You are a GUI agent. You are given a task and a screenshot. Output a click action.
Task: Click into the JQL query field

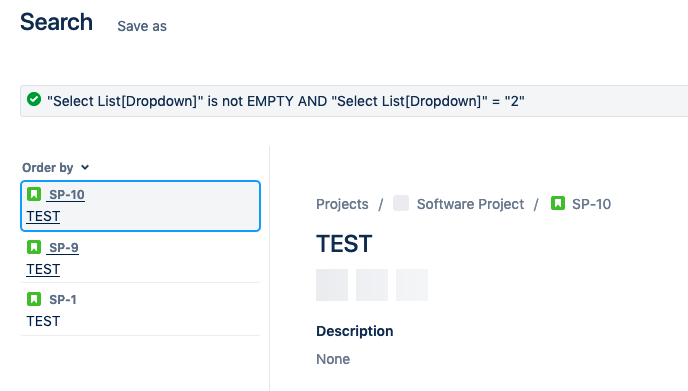click(x=354, y=101)
